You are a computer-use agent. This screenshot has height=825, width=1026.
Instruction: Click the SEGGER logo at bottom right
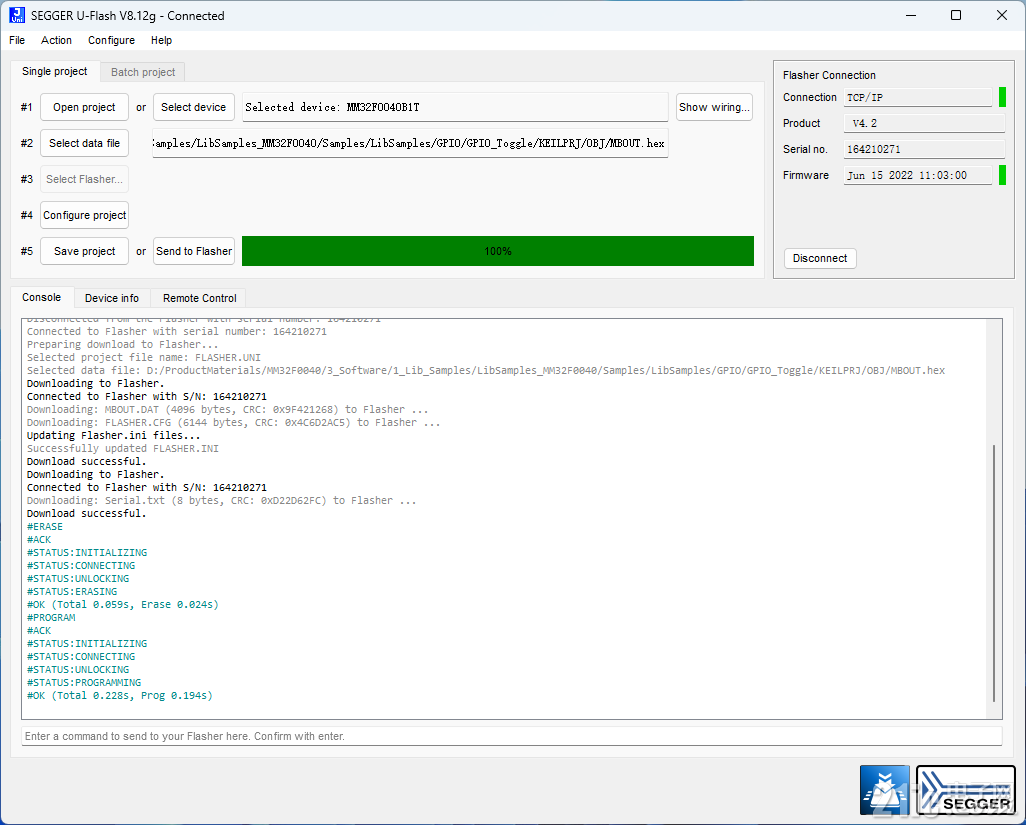click(966, 790)
